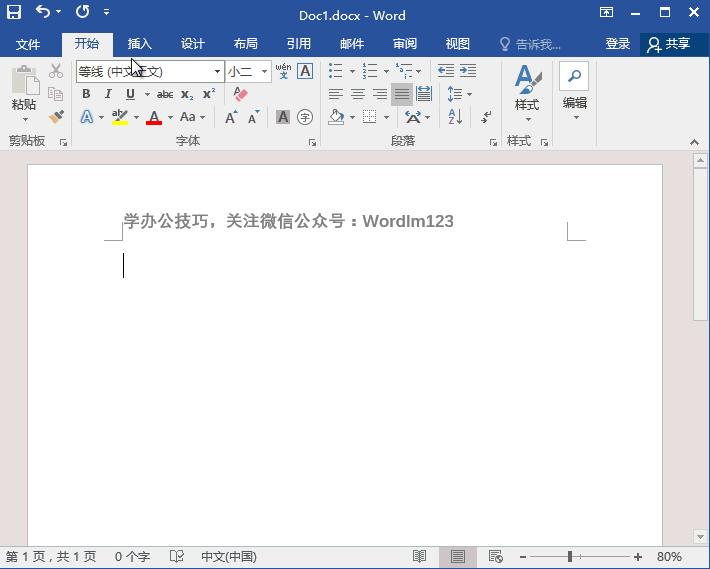Click the 登录 sign-in button
The width and height of the screenshot is (710, 569).
pyautogui.click(x=618, y=44)
